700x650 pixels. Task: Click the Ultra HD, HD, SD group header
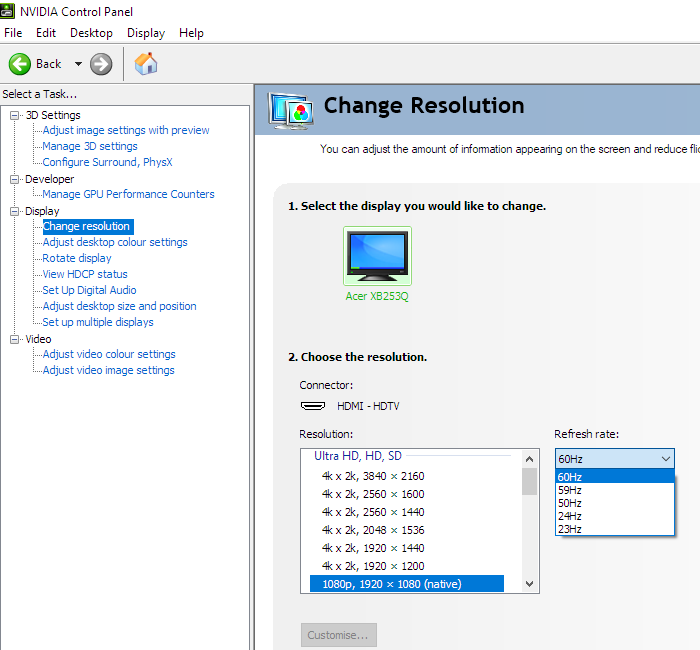358,456
